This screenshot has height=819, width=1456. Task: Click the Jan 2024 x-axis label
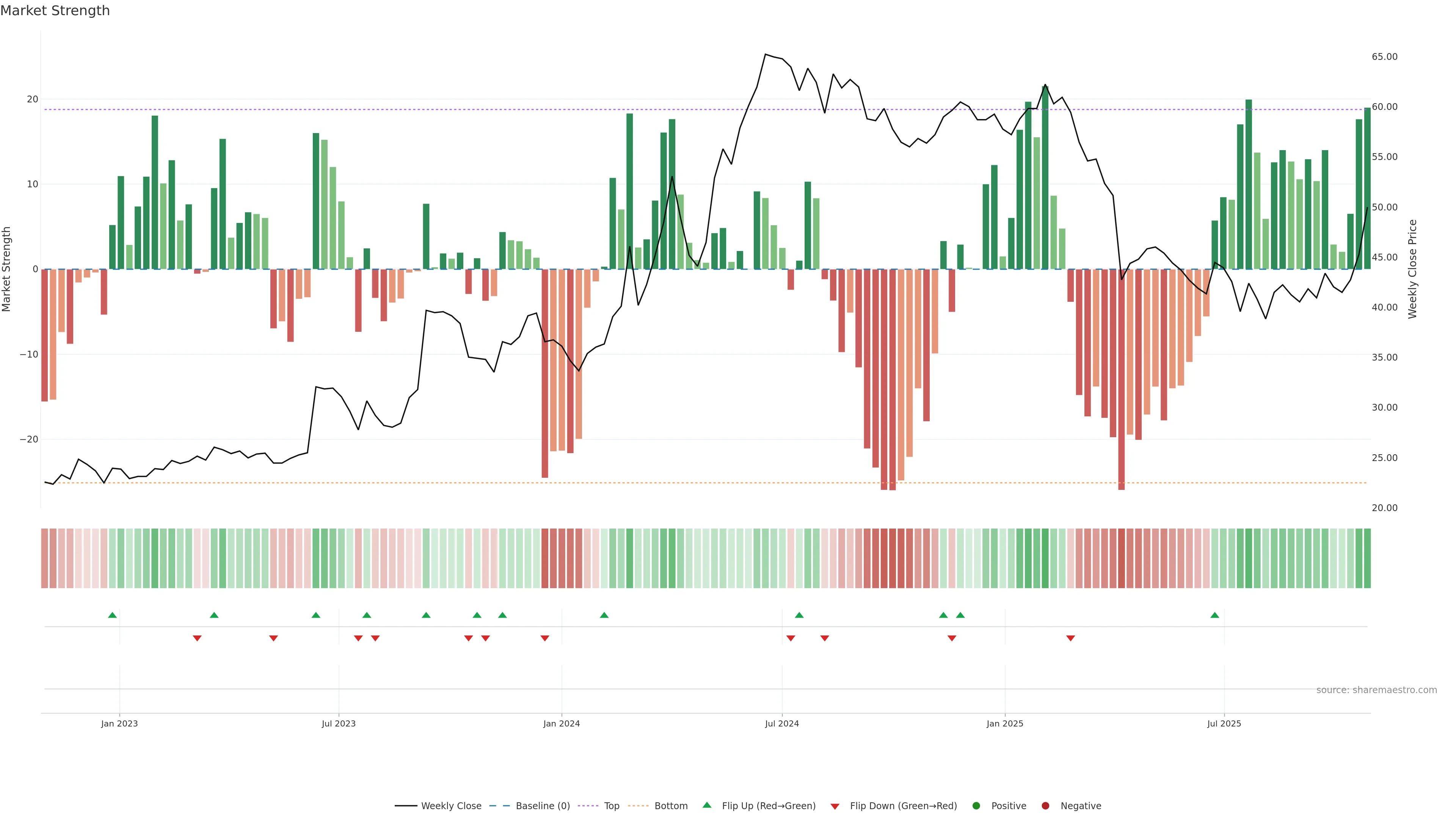tap(561, 723)
